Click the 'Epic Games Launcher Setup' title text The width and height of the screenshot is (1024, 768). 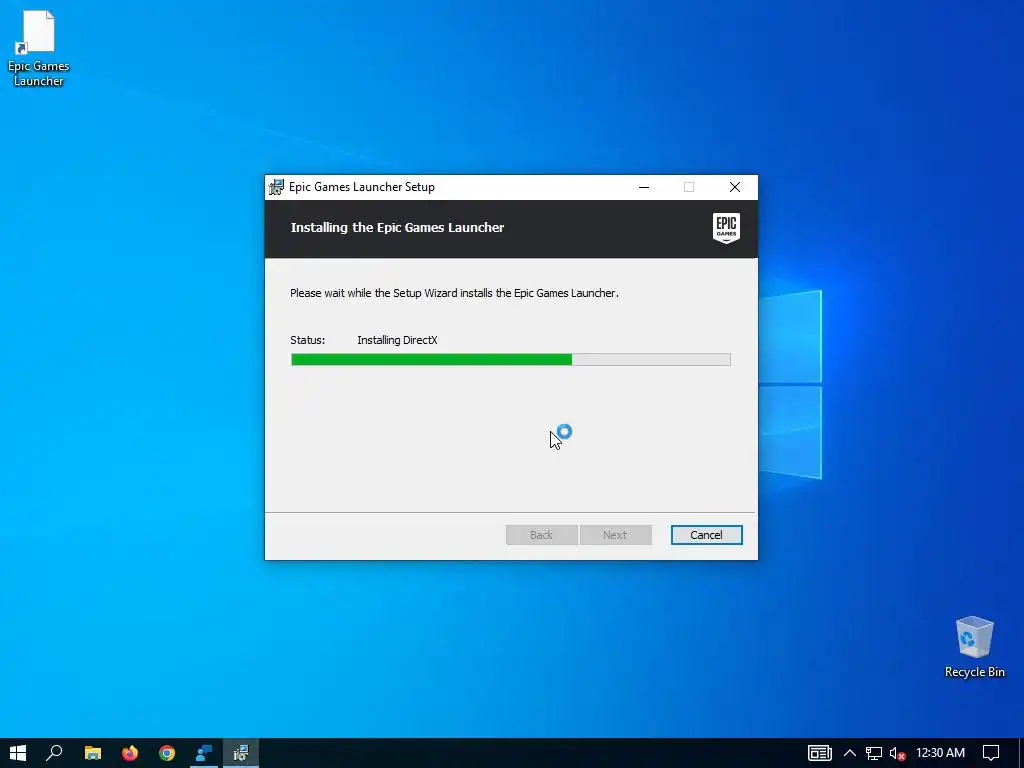click(362, 187)
